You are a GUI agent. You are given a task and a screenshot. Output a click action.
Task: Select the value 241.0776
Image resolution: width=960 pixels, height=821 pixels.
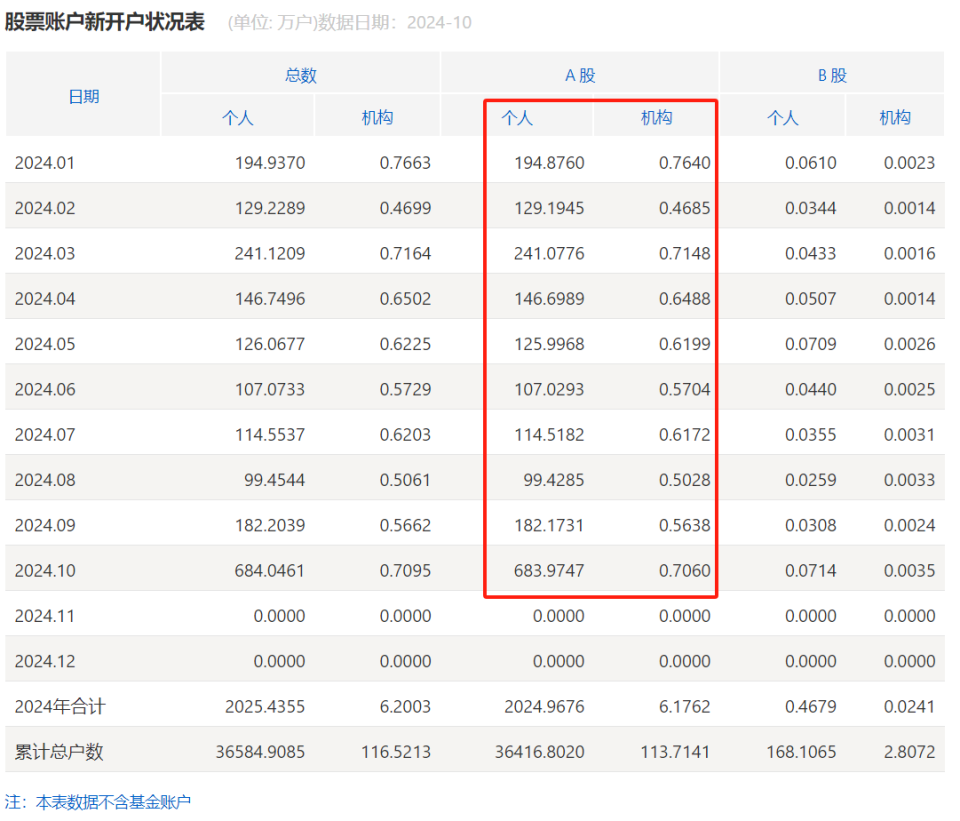(549, 253)
